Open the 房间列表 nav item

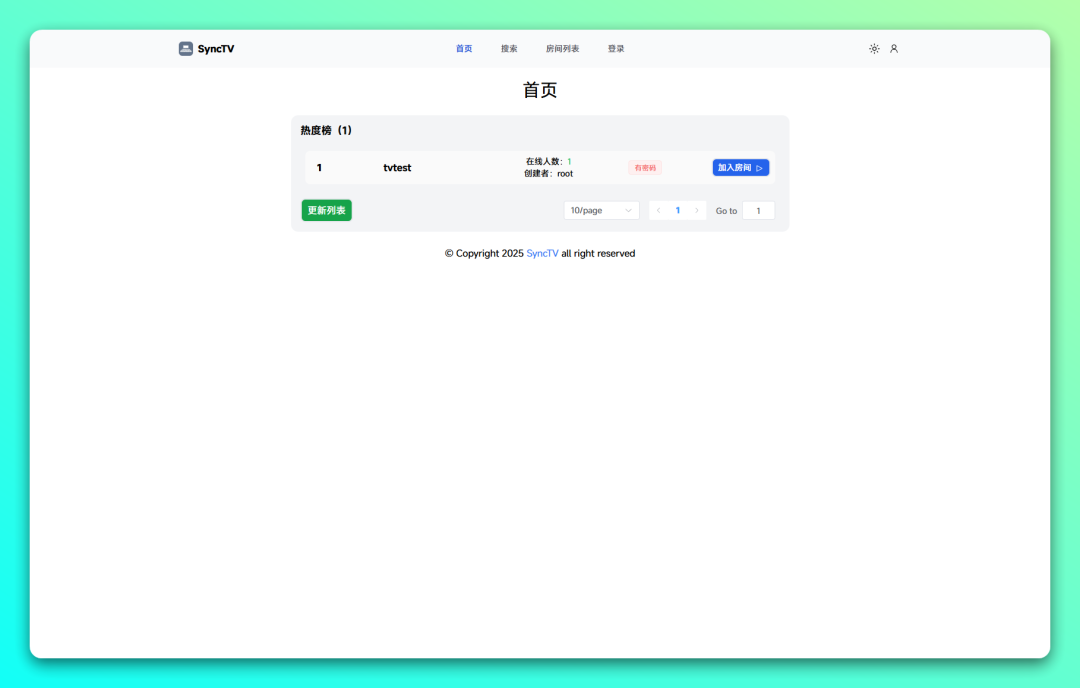click(x=562, y=48)
